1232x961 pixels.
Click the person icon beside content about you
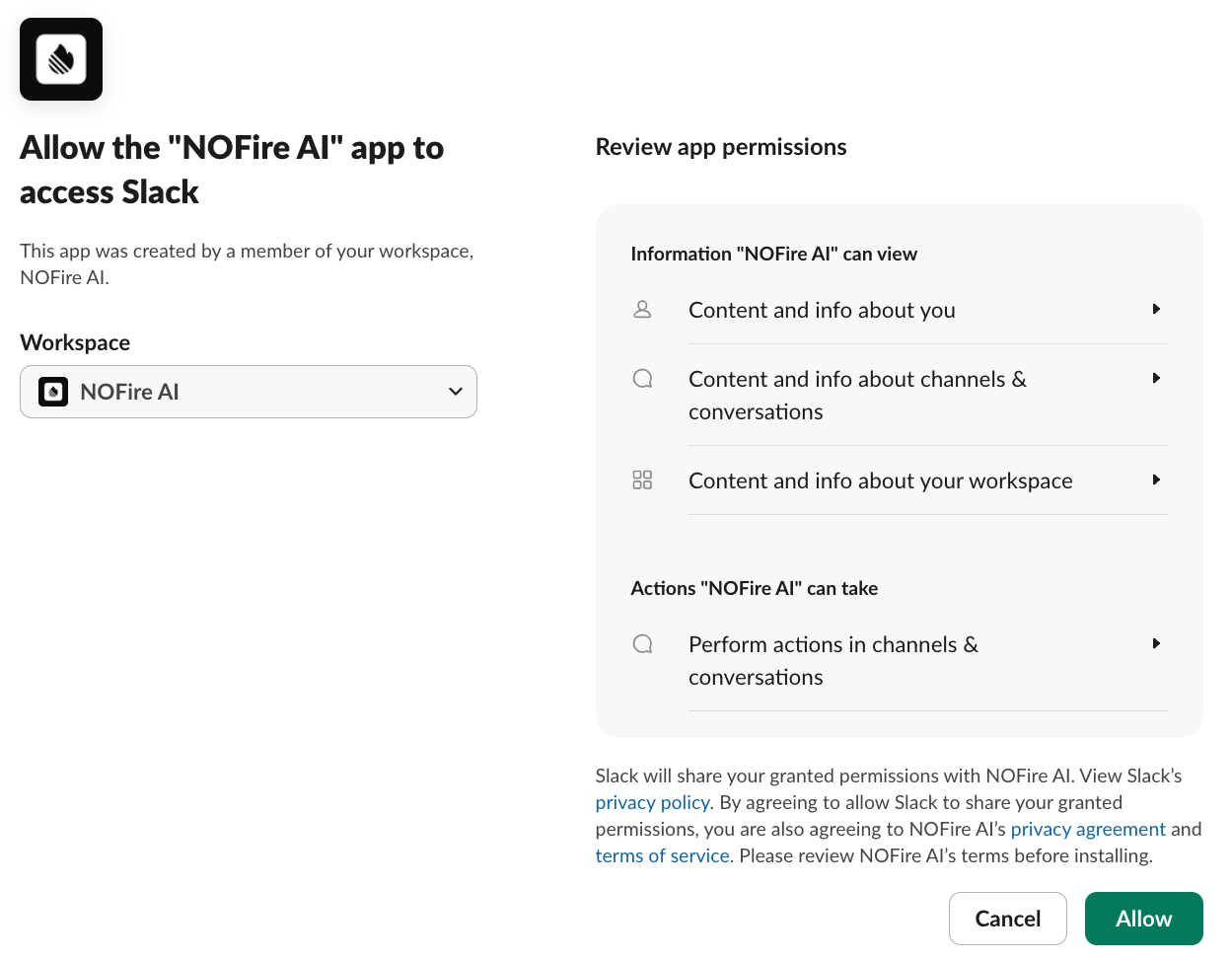tap(642, 309)
